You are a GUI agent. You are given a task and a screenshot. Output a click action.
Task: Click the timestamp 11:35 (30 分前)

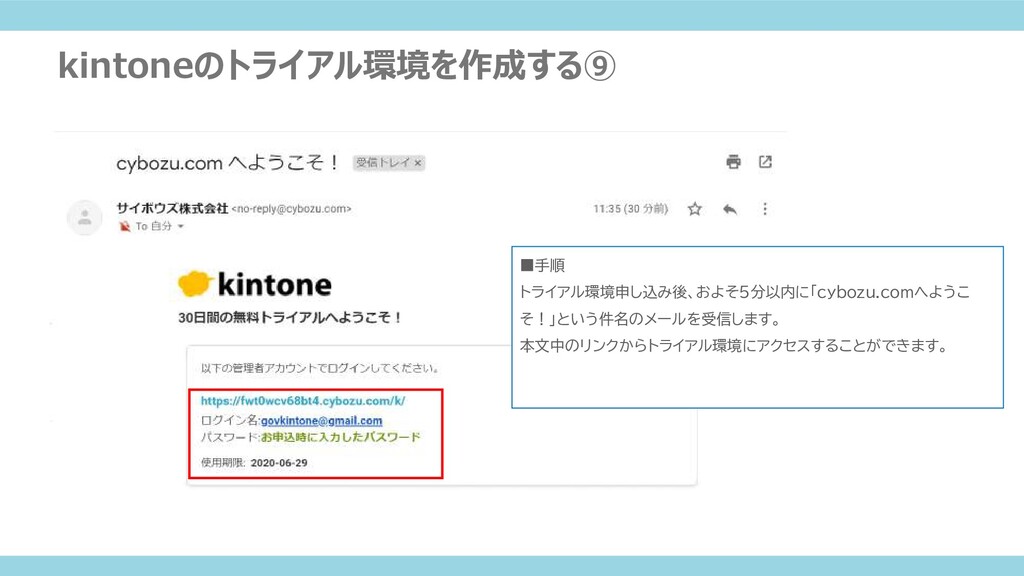coord(630,209)
